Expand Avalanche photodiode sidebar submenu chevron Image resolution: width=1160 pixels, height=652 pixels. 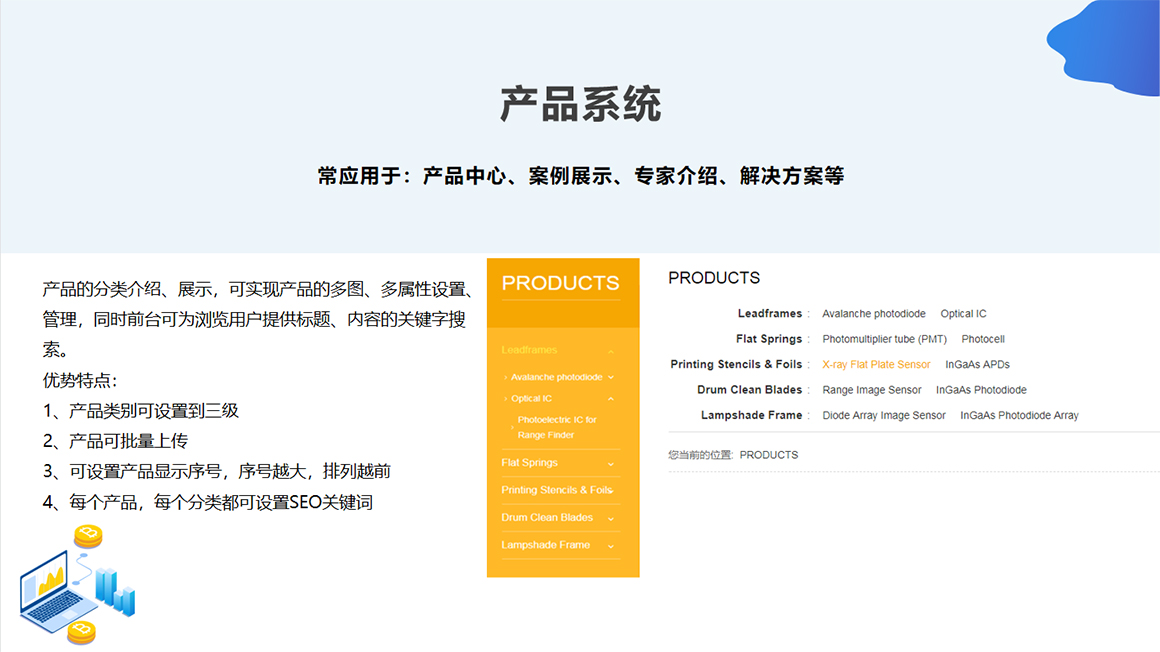611,378
